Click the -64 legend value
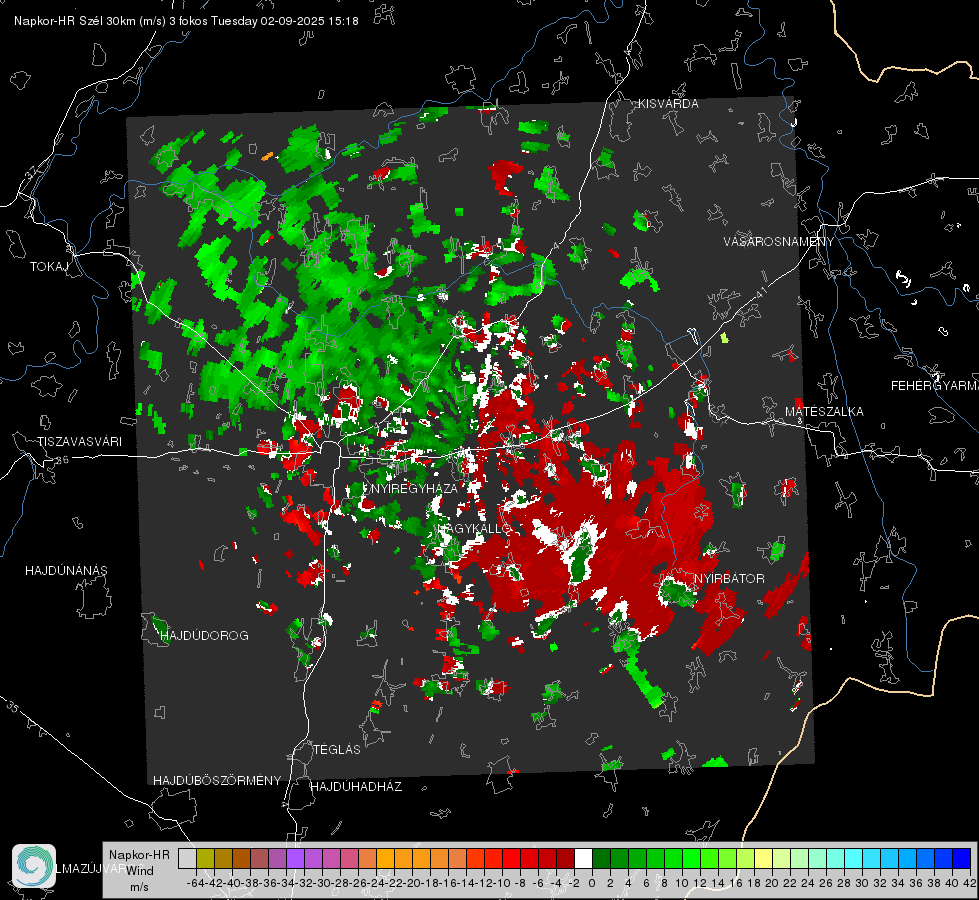 195,883
